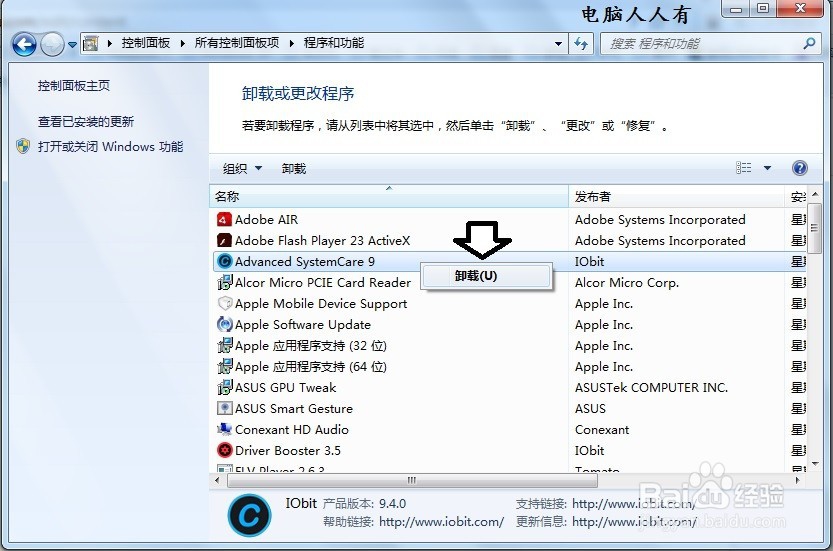
Task: Click the Adobe Flash Player icon
Action: 224,240
